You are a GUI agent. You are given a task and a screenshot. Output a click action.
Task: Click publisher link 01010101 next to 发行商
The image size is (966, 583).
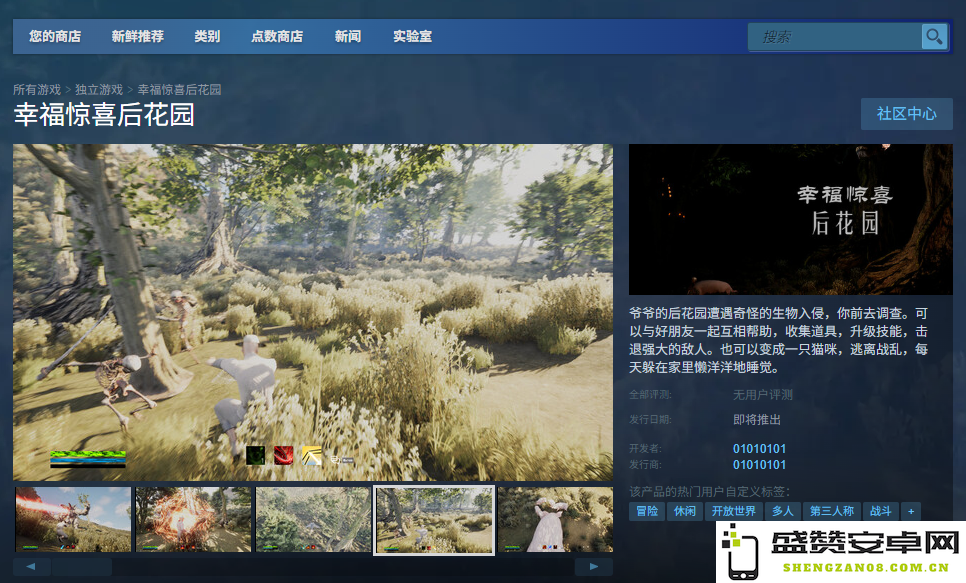[759, 465]
